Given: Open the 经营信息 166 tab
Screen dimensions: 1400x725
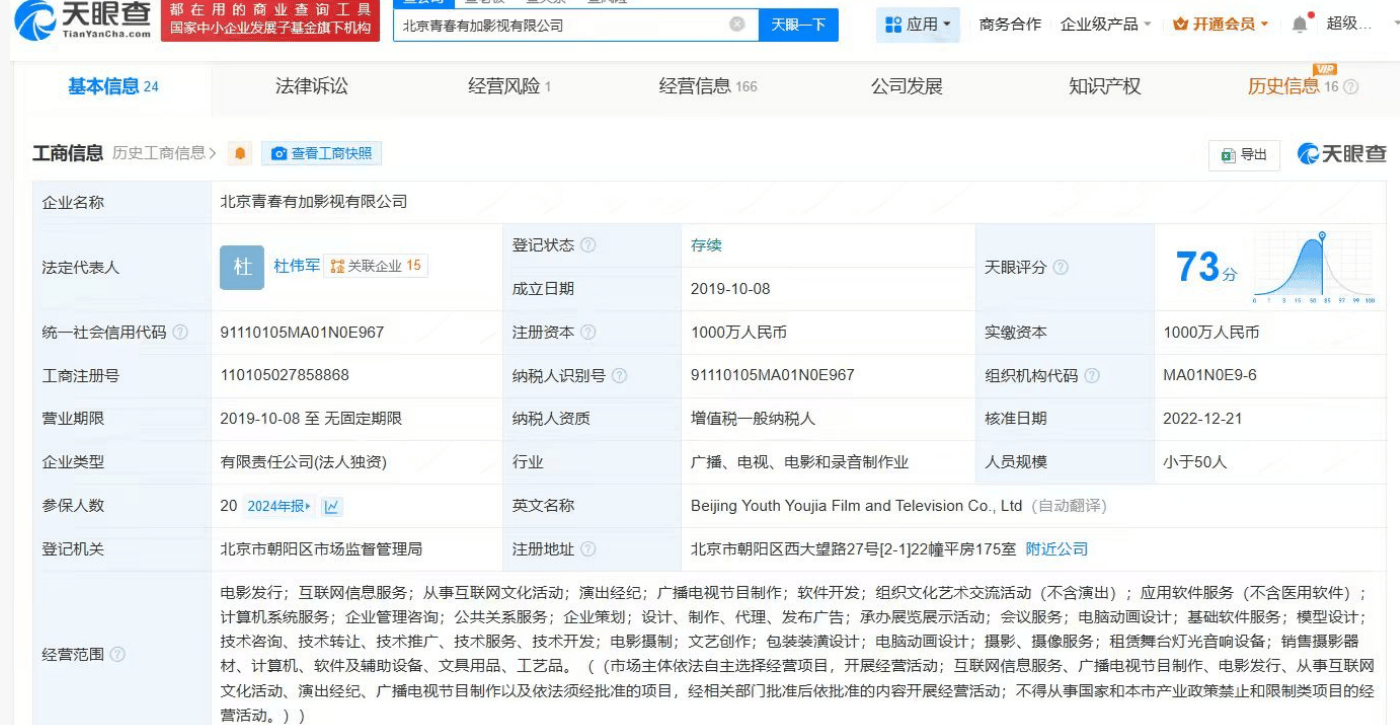Looking at the screenshot, I should click(x=708, y=87).
